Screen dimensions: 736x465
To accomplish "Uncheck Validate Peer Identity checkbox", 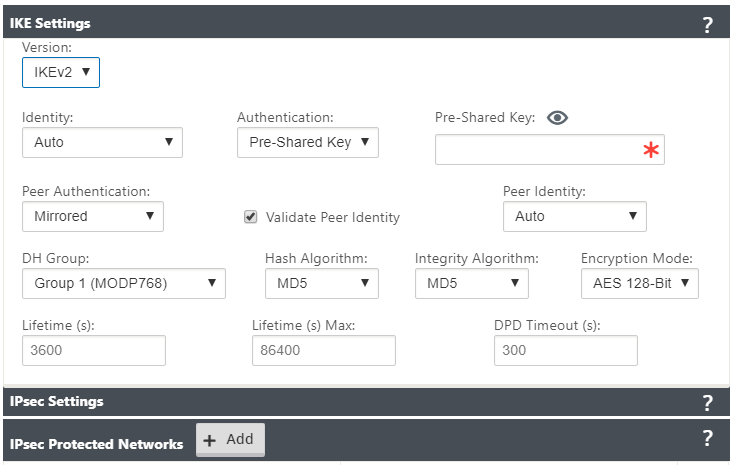I will pyautogui.click(x=251, y=217).
